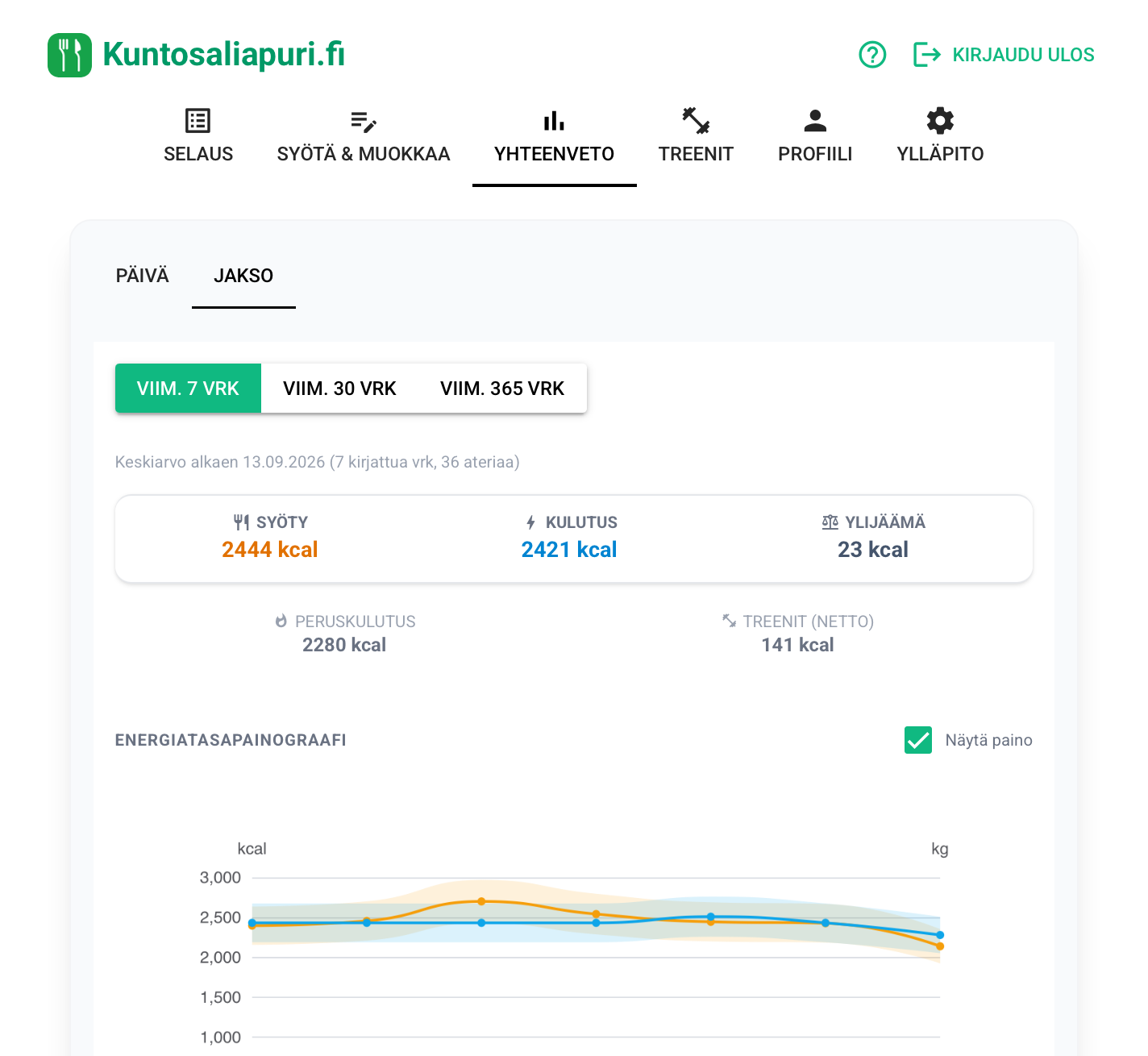The width and height of the screenshot is (1148, 1056).
Task: Click the 23 kcal surplus value
Action: point(873,550)
